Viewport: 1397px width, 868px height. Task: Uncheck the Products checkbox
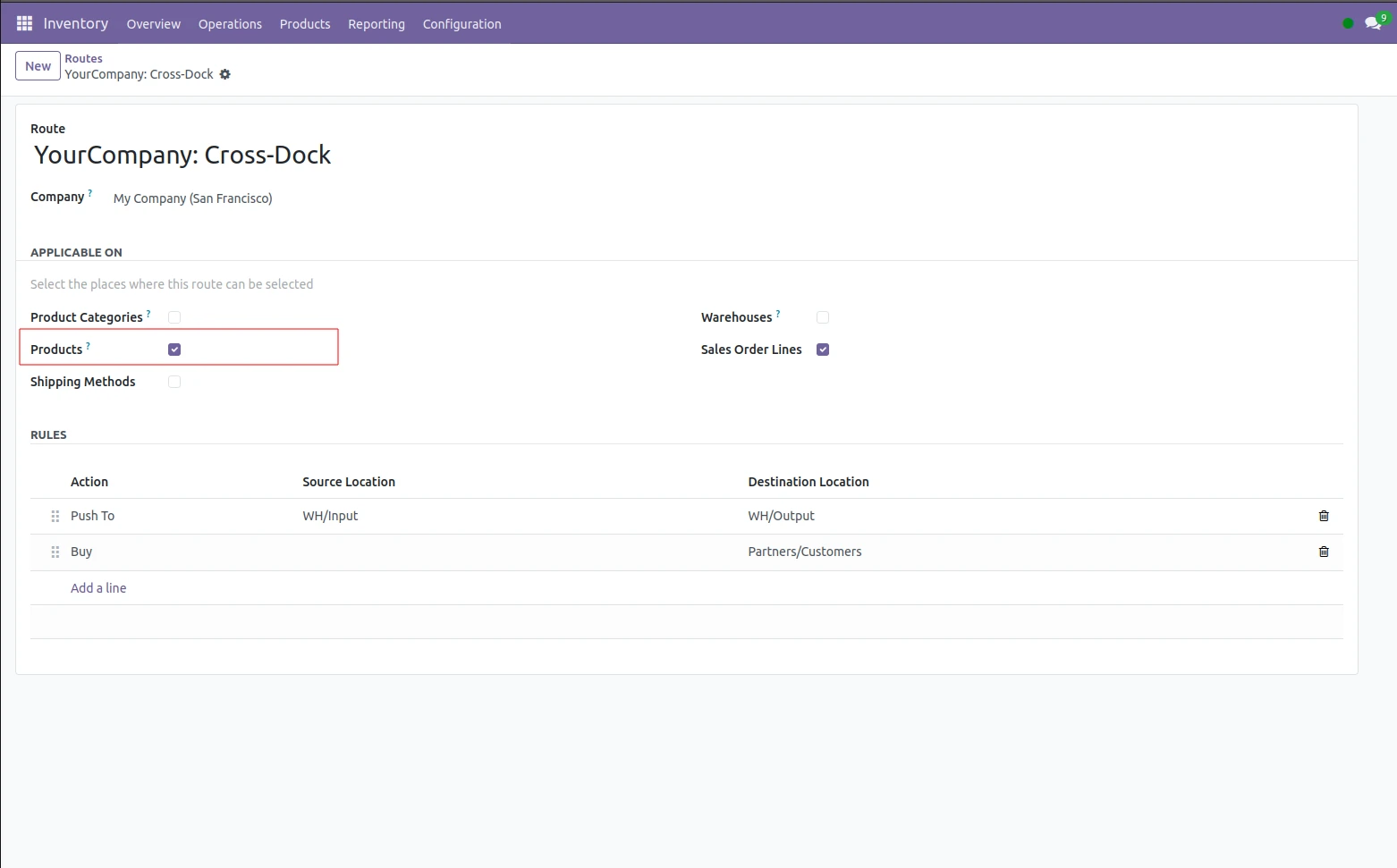pos(174,350)
